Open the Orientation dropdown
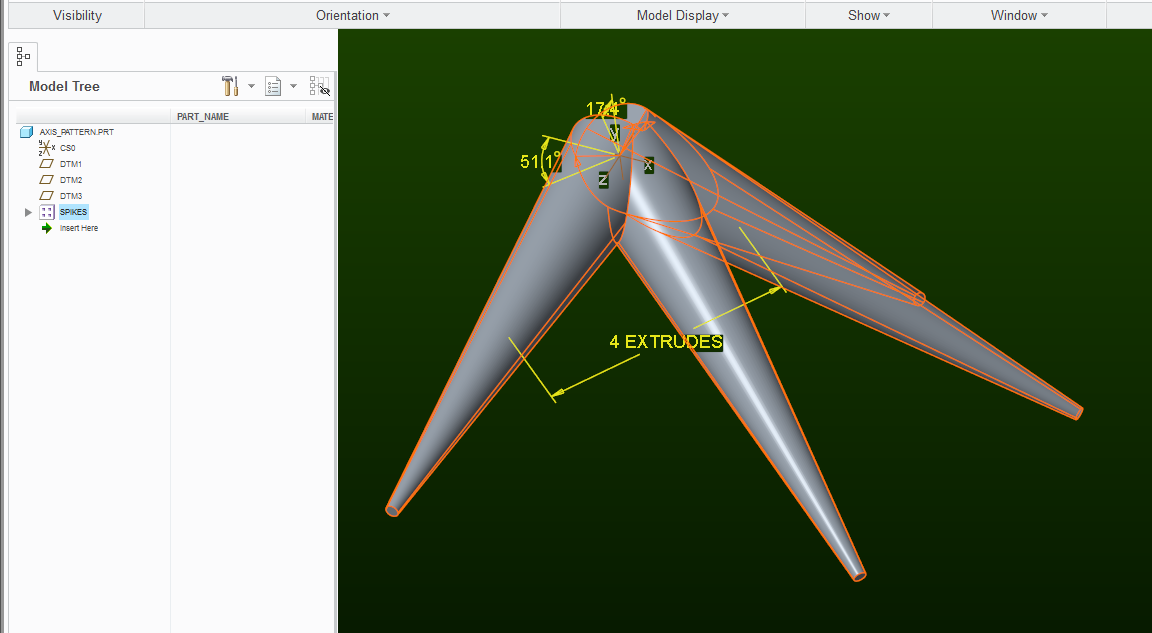The image size is (1152, 633). pos(352,15)
